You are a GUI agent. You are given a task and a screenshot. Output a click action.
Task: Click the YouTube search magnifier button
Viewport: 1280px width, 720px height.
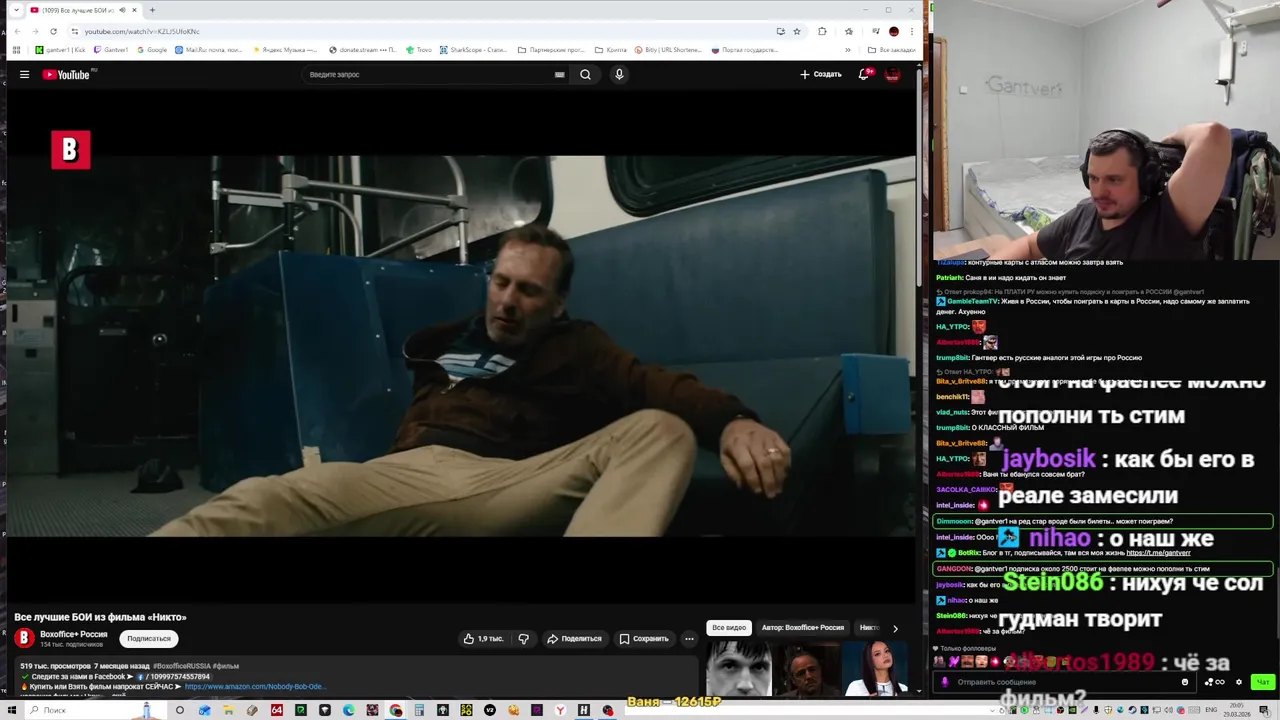(x=585, y=74)
